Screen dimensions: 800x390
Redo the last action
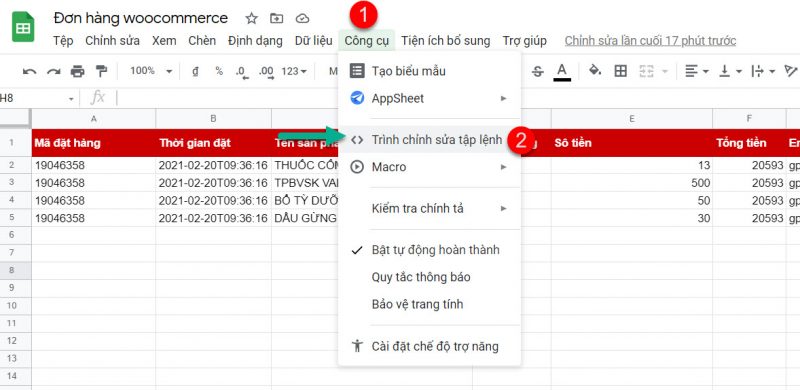(x=54, y=71)
